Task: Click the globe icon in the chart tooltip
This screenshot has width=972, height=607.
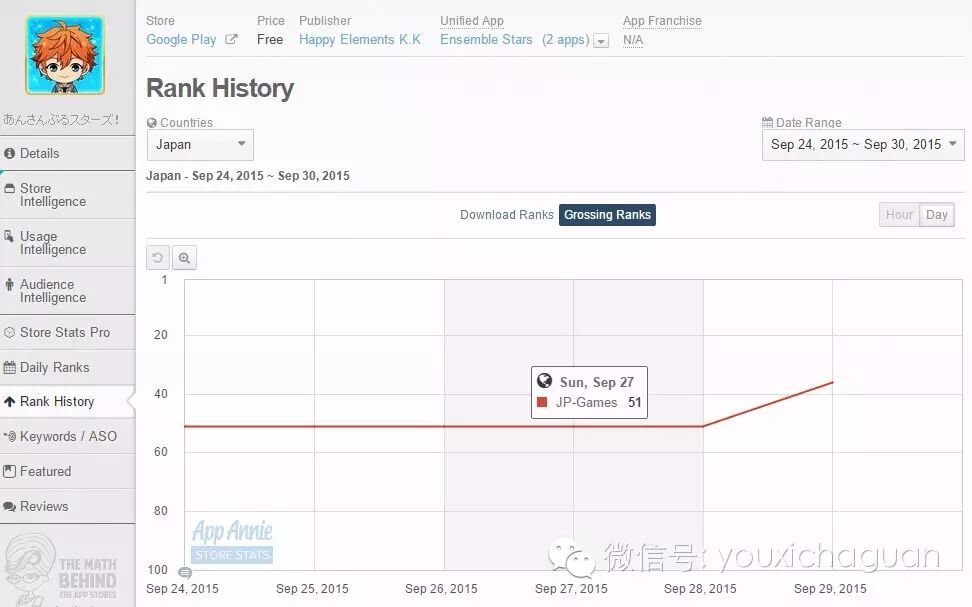Action: [x=544, y=381]
